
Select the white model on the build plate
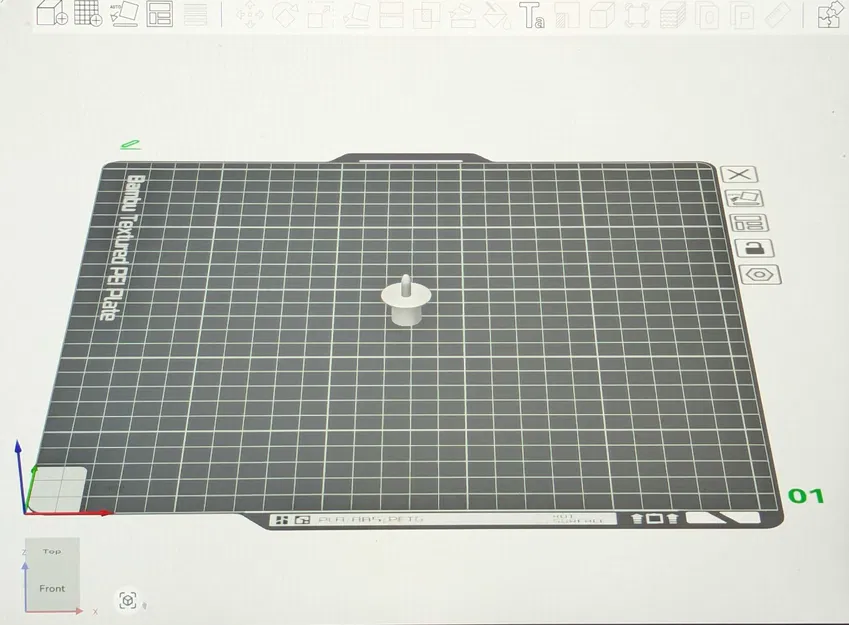pyautogui.click(x=406, y=301)
